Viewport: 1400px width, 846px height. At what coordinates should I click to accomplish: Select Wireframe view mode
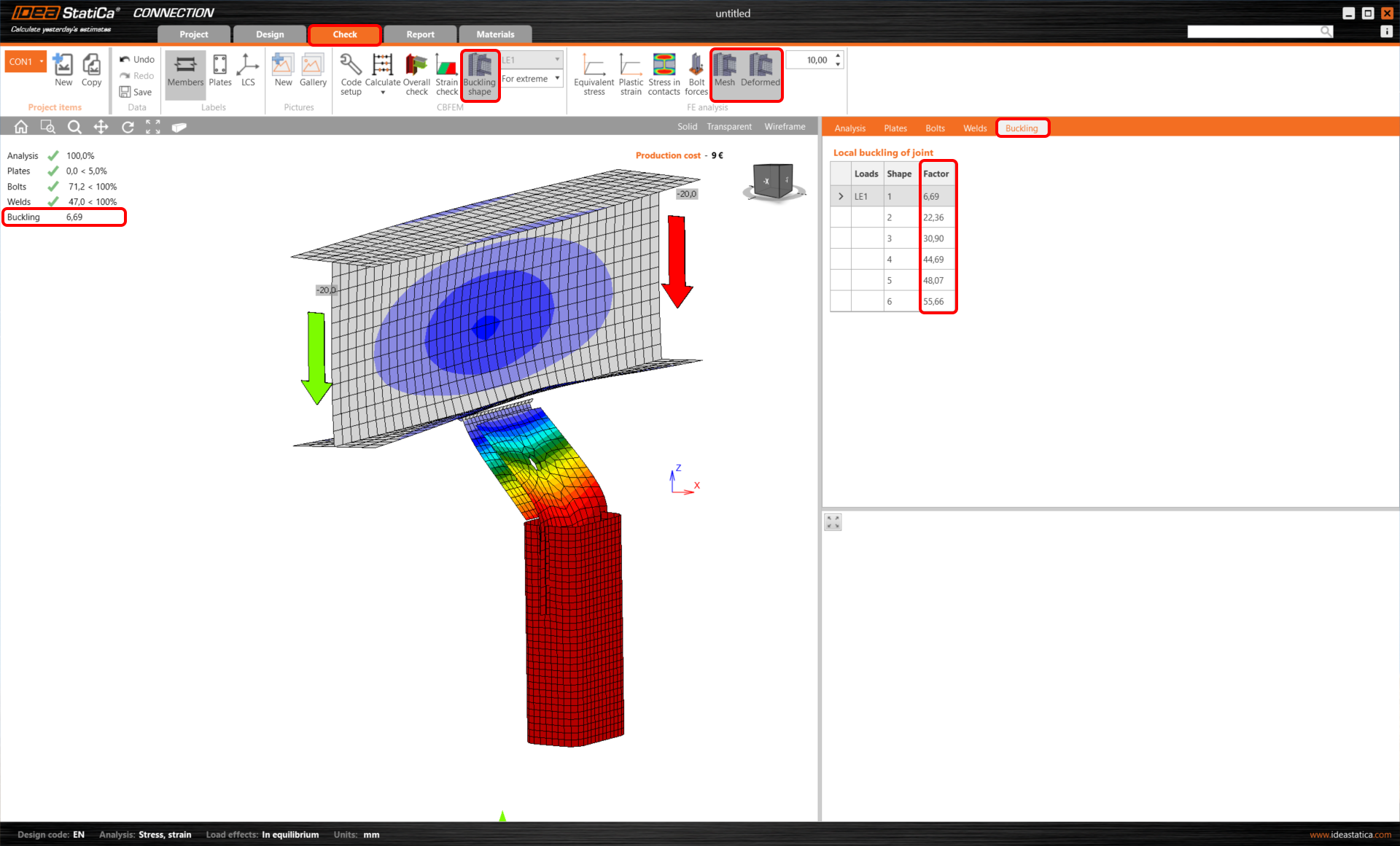tap(785, 127)
